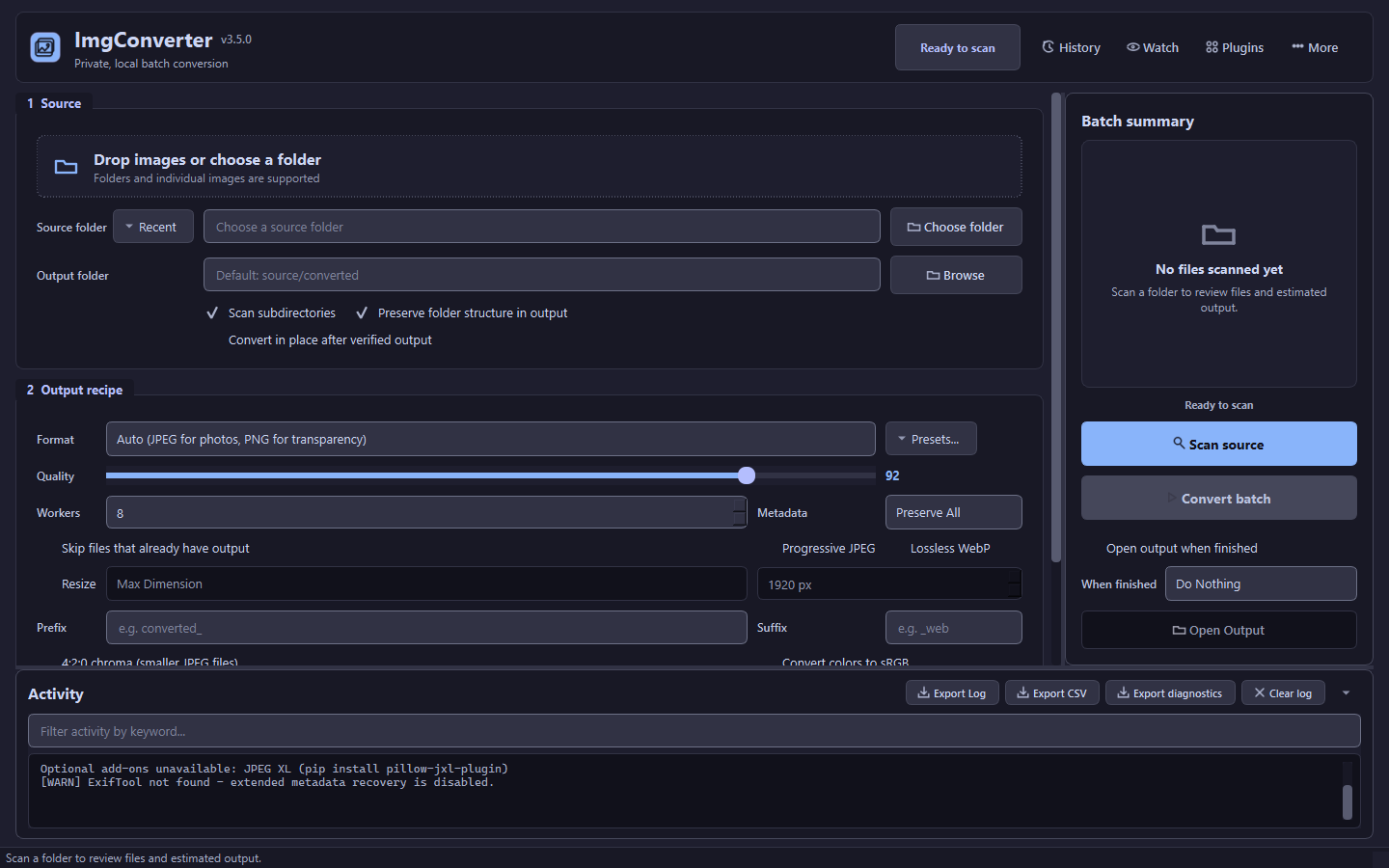This screenshot has width=1389, height=868.
Task: Open the History menu
Action: [x=1071, y=47]
